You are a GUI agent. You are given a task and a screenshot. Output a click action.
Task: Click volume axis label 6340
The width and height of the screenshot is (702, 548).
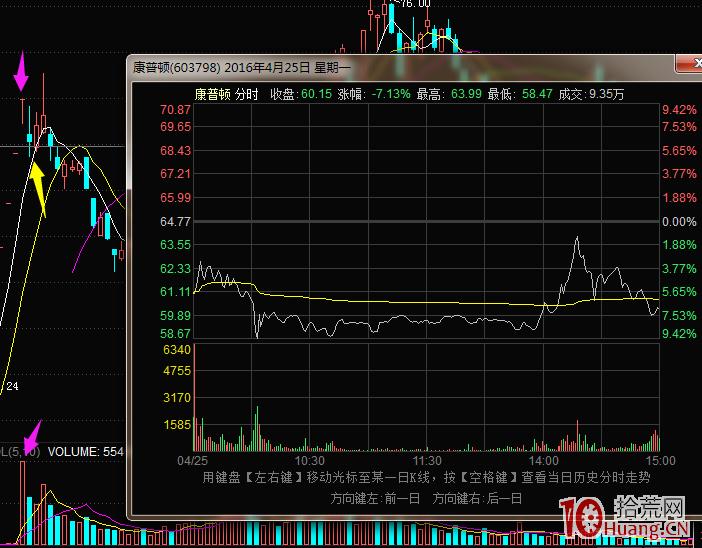[177, 350]
